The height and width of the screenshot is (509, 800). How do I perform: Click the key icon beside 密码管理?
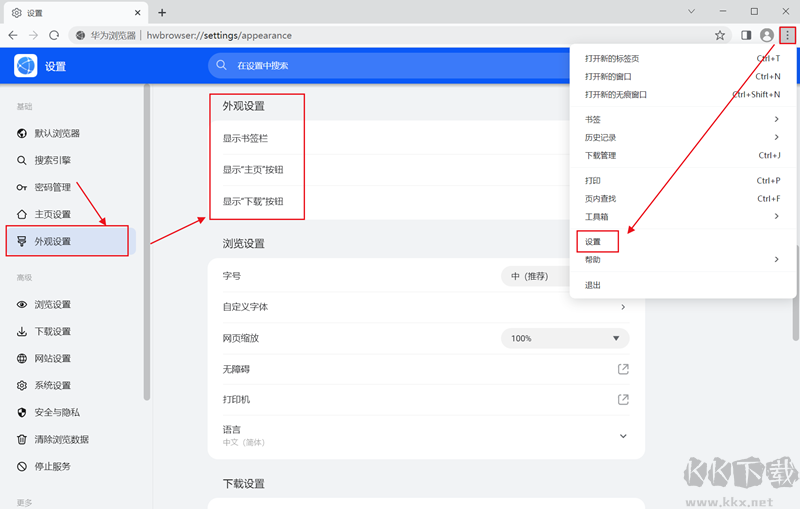click(x=21, y=187)
